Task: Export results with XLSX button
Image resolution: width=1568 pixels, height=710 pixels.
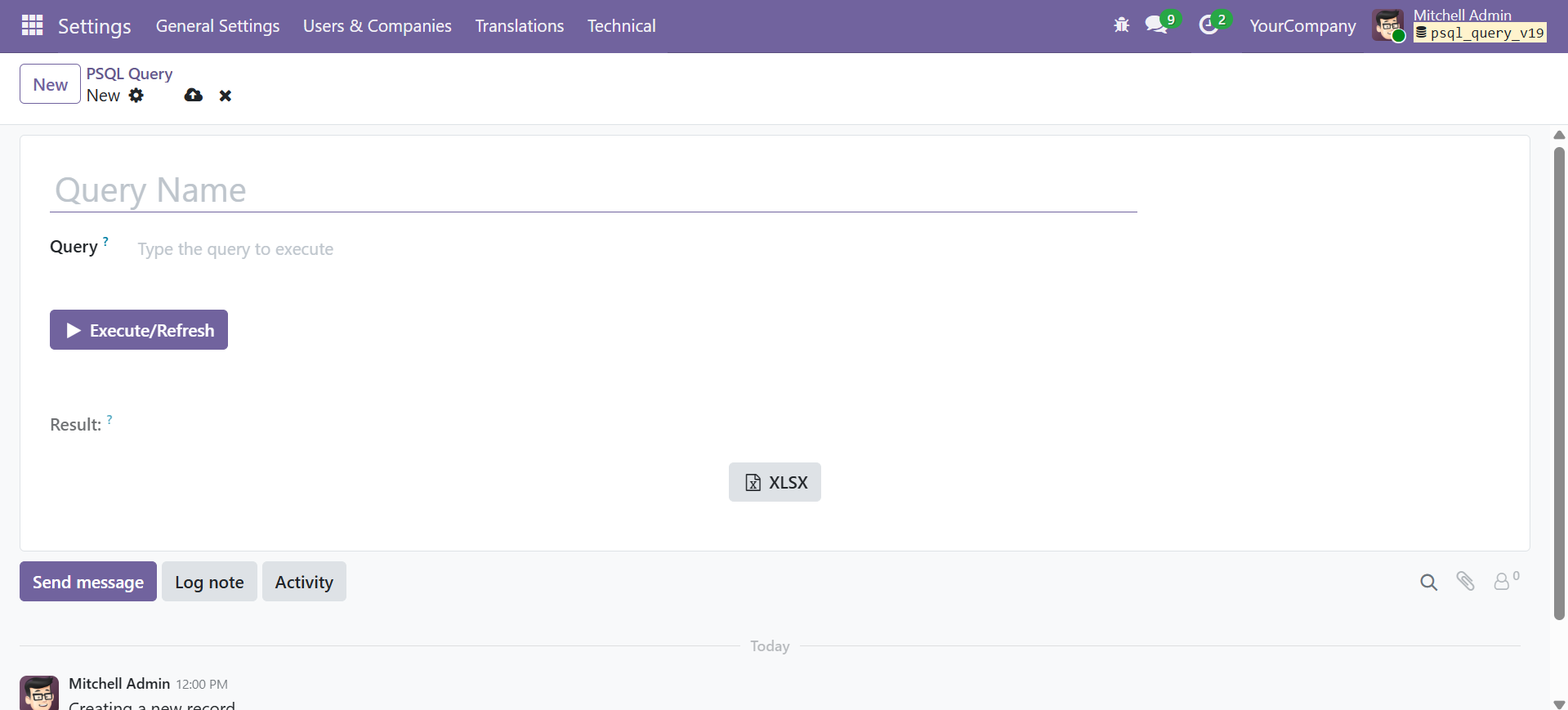Action: click(x=775, y=482)
